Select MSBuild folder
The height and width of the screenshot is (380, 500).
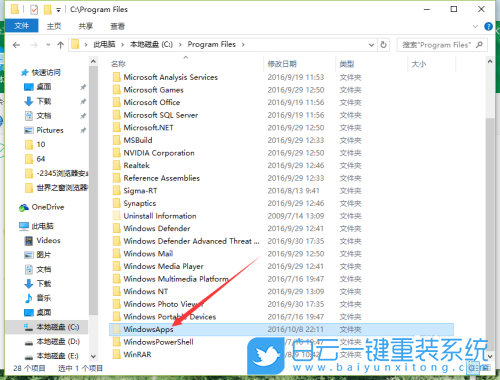(x=138, y=140)
